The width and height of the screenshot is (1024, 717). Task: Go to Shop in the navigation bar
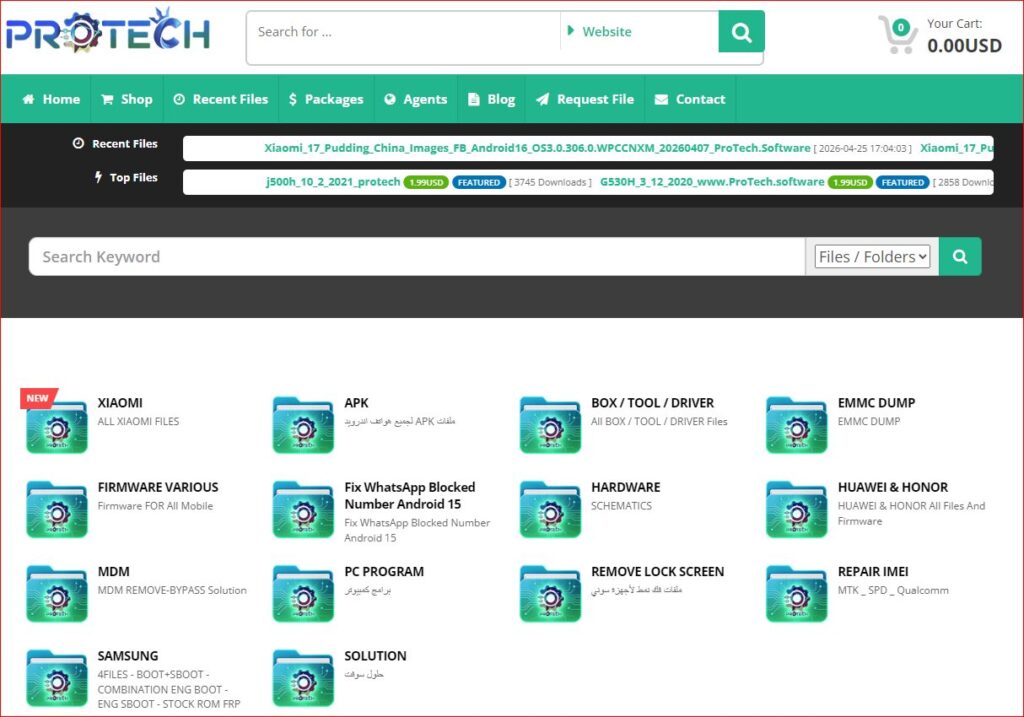pyautogui.click(x=127, y=99)
